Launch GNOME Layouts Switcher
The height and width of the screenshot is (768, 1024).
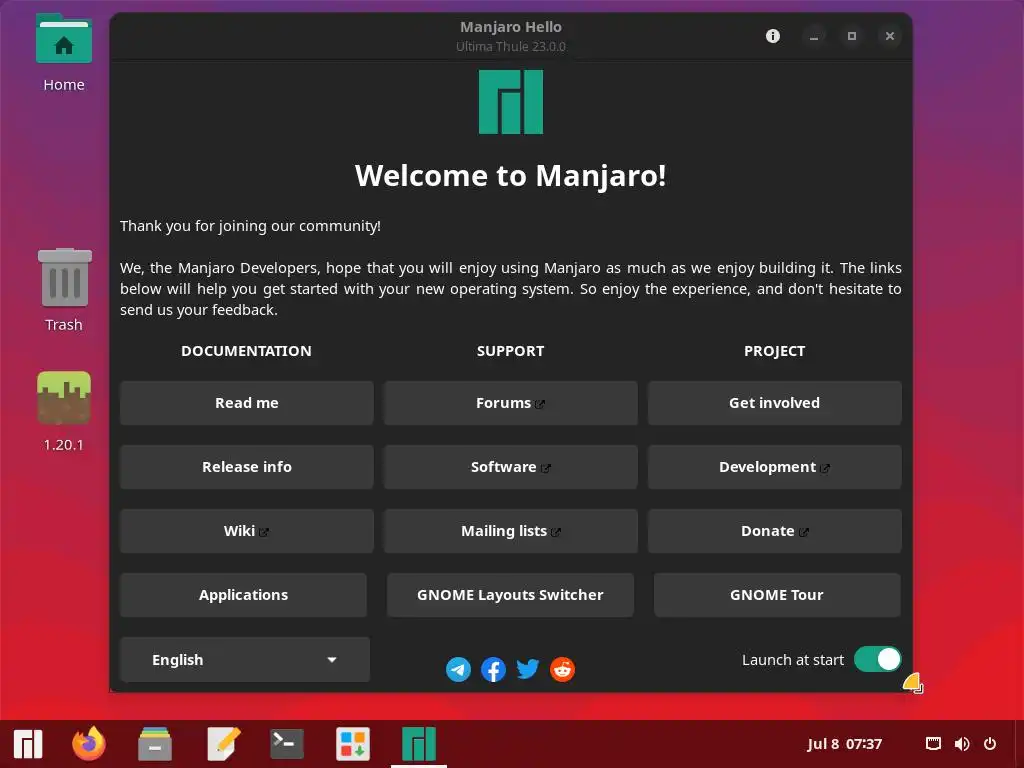click(x=511, y=595)
